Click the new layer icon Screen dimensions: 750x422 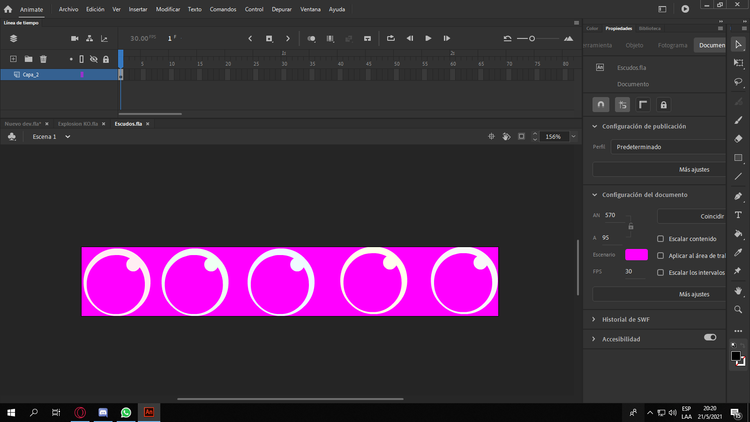pos(13,59)
